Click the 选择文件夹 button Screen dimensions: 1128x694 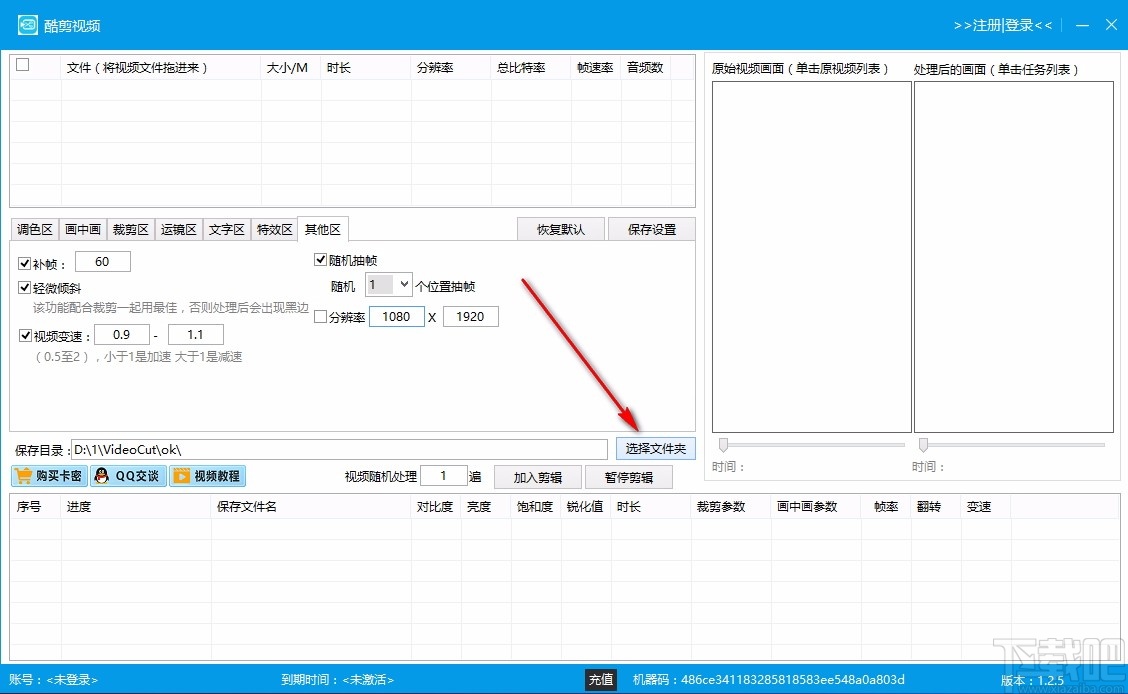(655, 449)
